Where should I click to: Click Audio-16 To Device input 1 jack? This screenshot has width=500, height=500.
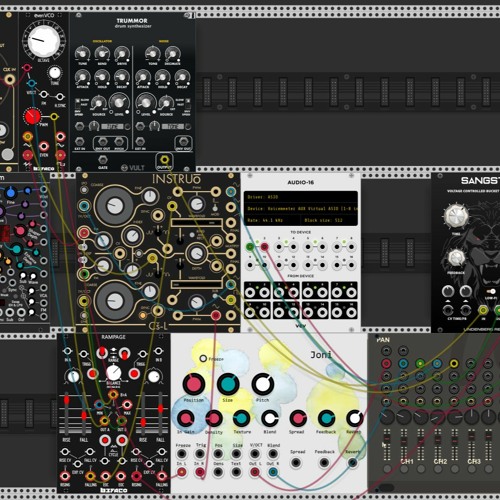pyautogui.click(x=250, y=247)
